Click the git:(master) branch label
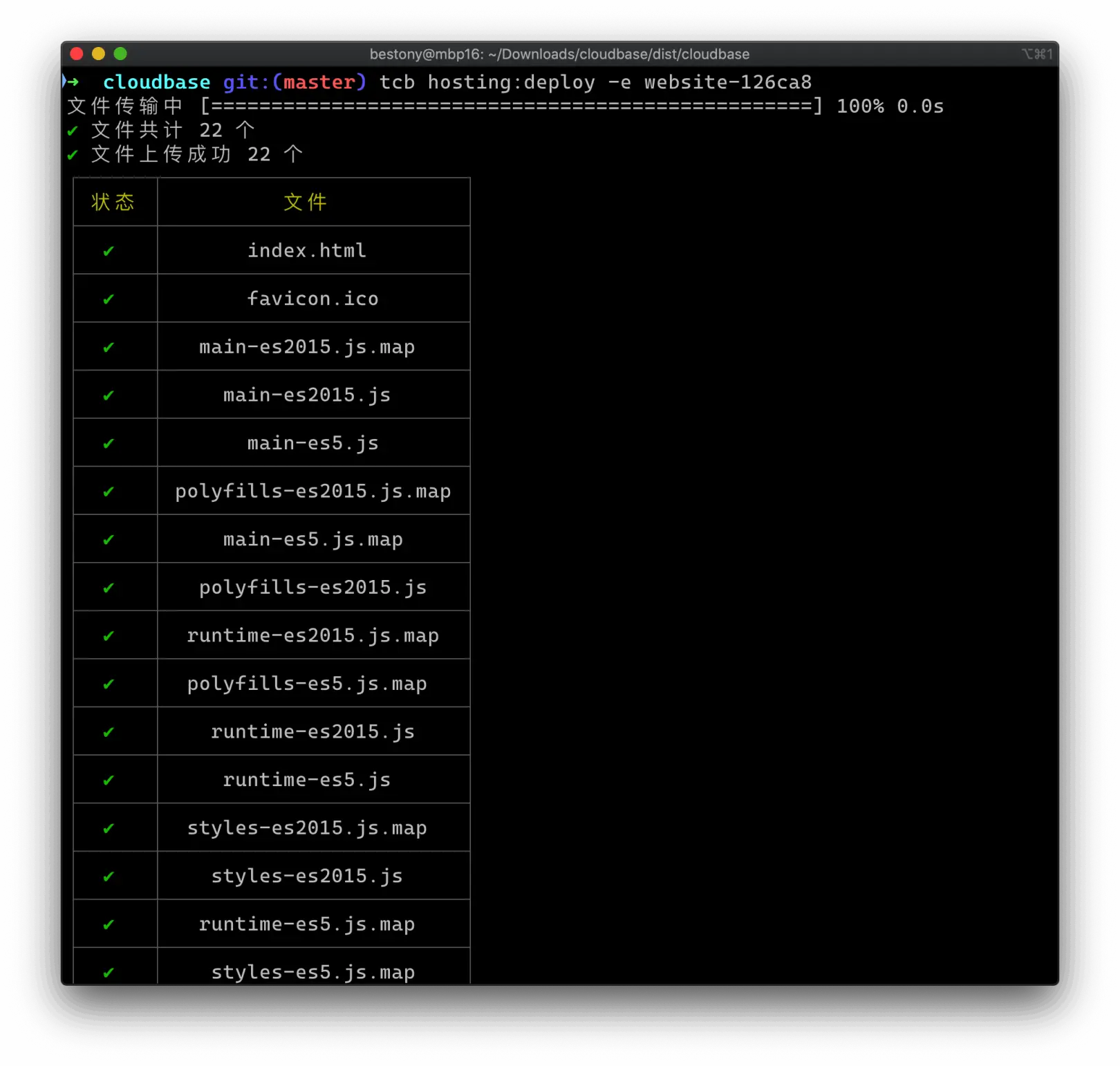Screen dimensions: 1120x1066 295,82
